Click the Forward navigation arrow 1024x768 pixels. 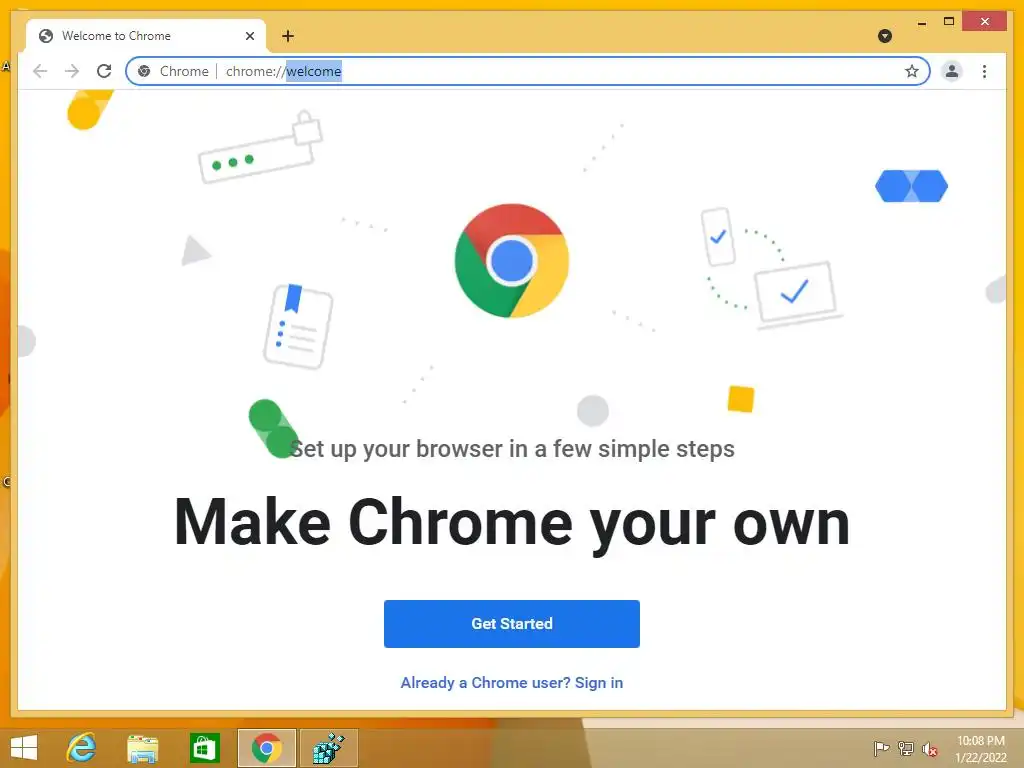coord(72,71)
